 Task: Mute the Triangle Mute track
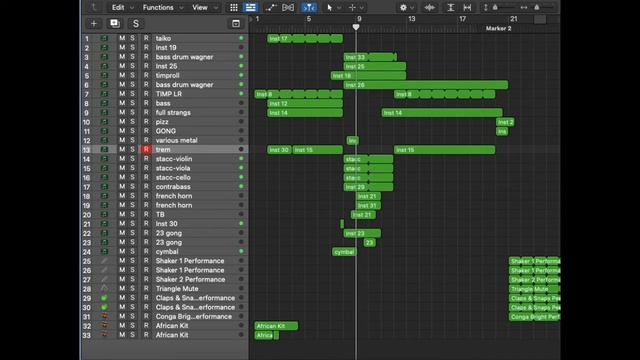122,289
